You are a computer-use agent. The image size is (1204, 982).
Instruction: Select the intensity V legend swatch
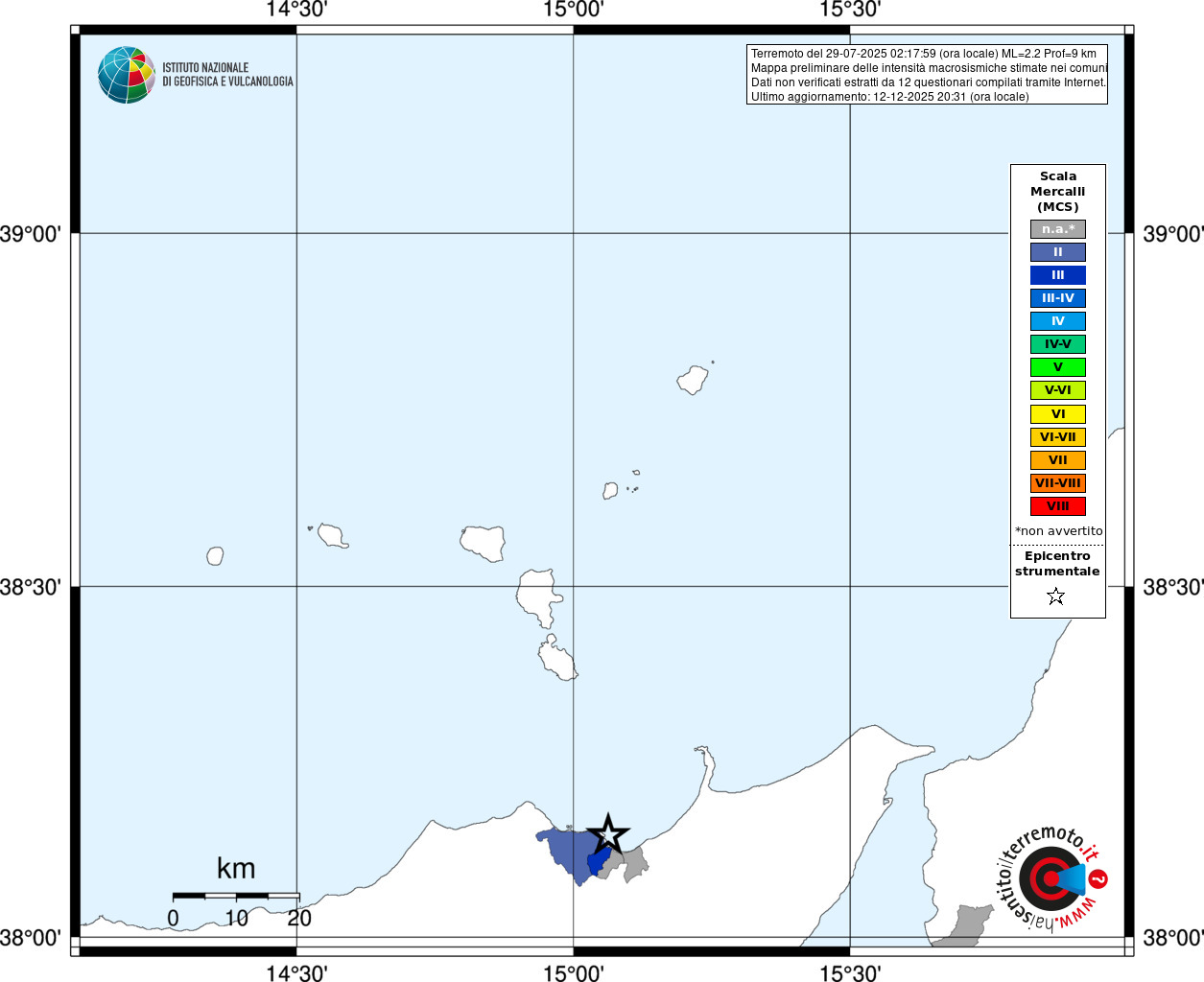[x=1058, y=367]
